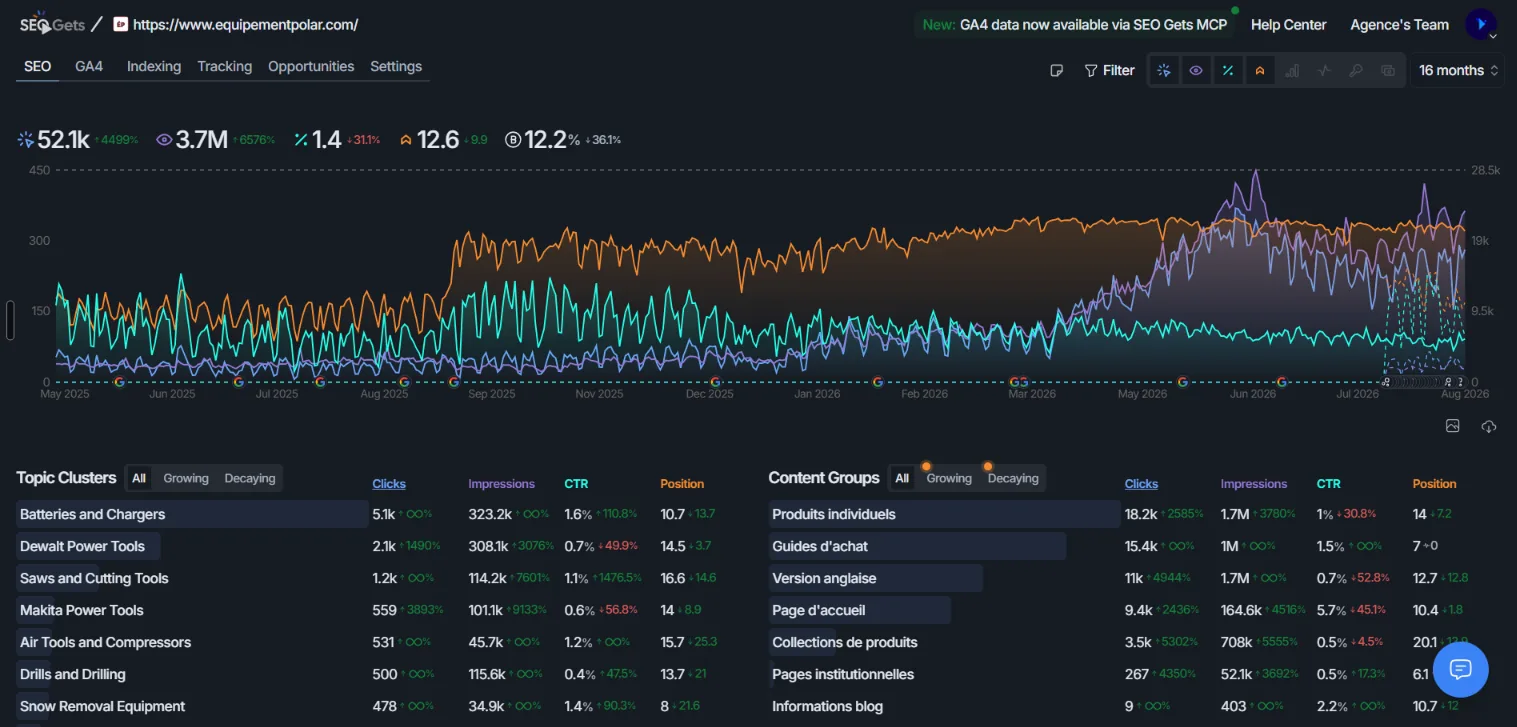This screenshot has height=727, width=1517.
Task: Click the SEO Gets logo
Action: click(x=52, y=24)
